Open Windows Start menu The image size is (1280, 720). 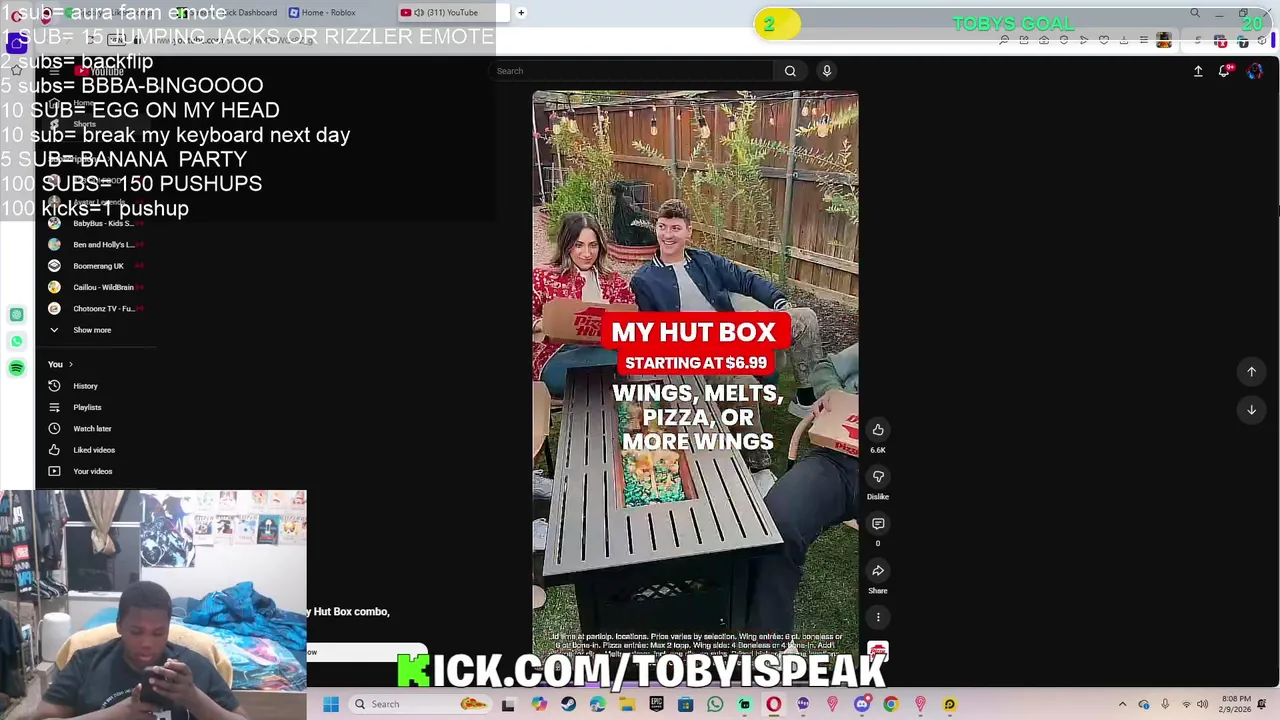(330, 704)
